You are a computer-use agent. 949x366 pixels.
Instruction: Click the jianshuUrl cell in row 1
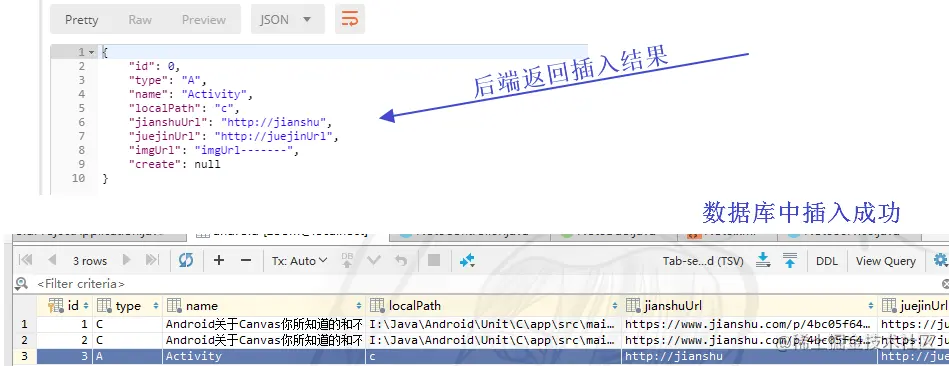(749, 324)
